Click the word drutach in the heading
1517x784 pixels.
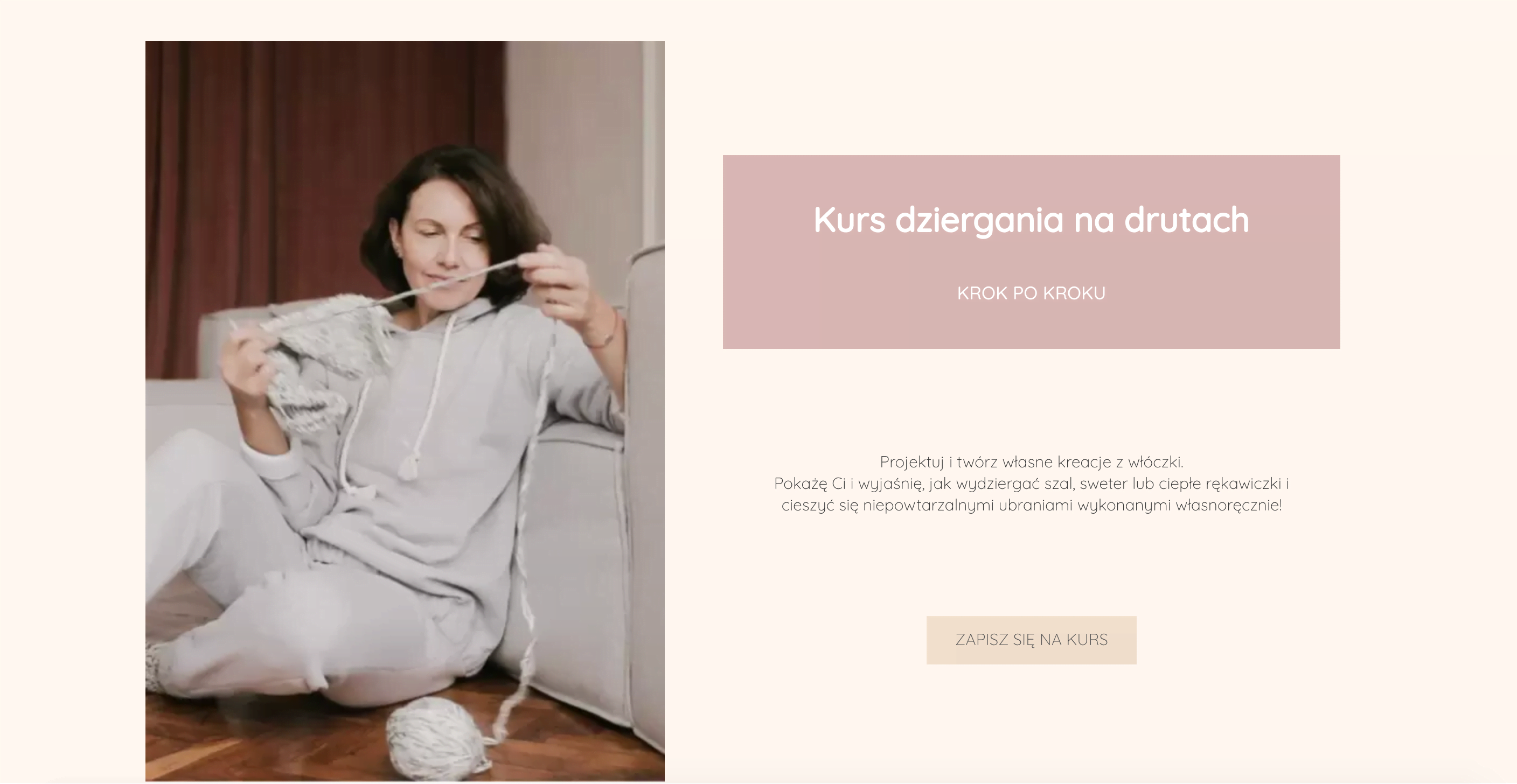click(x=1187, y=220)
